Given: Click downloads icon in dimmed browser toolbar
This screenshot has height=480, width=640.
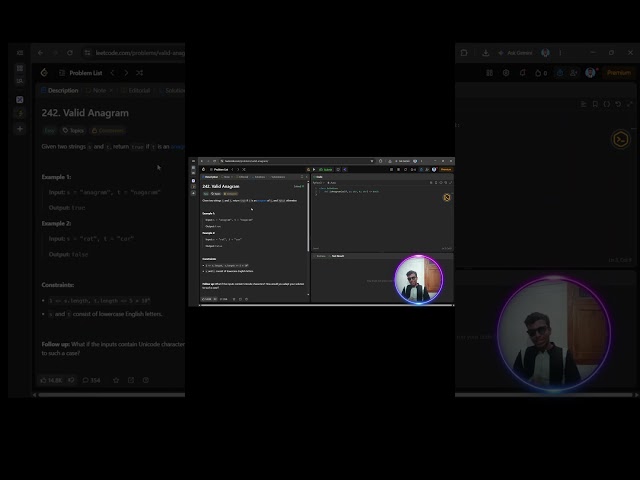Looking at the screenshot, I should tap(485, 53).
